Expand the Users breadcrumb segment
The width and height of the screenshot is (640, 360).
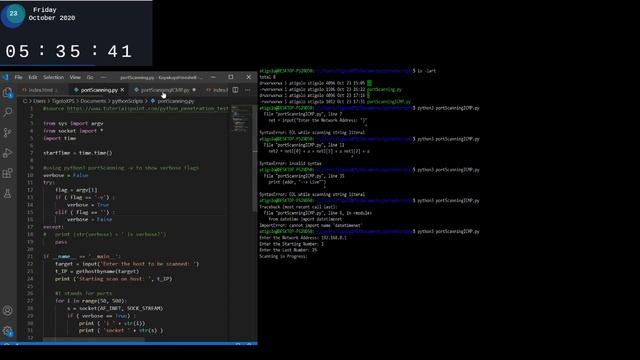(x=39, y=101)
